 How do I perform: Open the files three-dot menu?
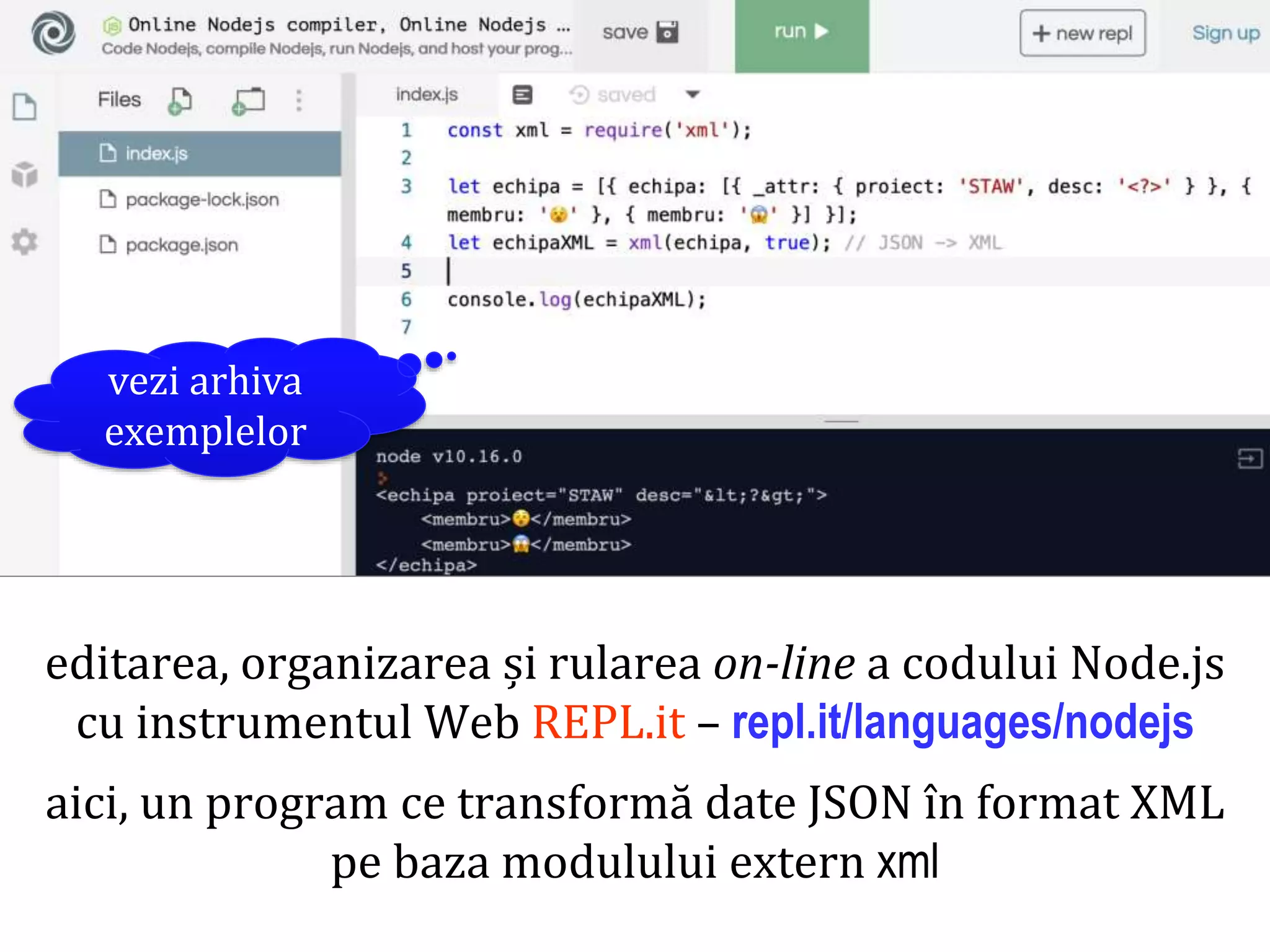click(x=299, y=100)
